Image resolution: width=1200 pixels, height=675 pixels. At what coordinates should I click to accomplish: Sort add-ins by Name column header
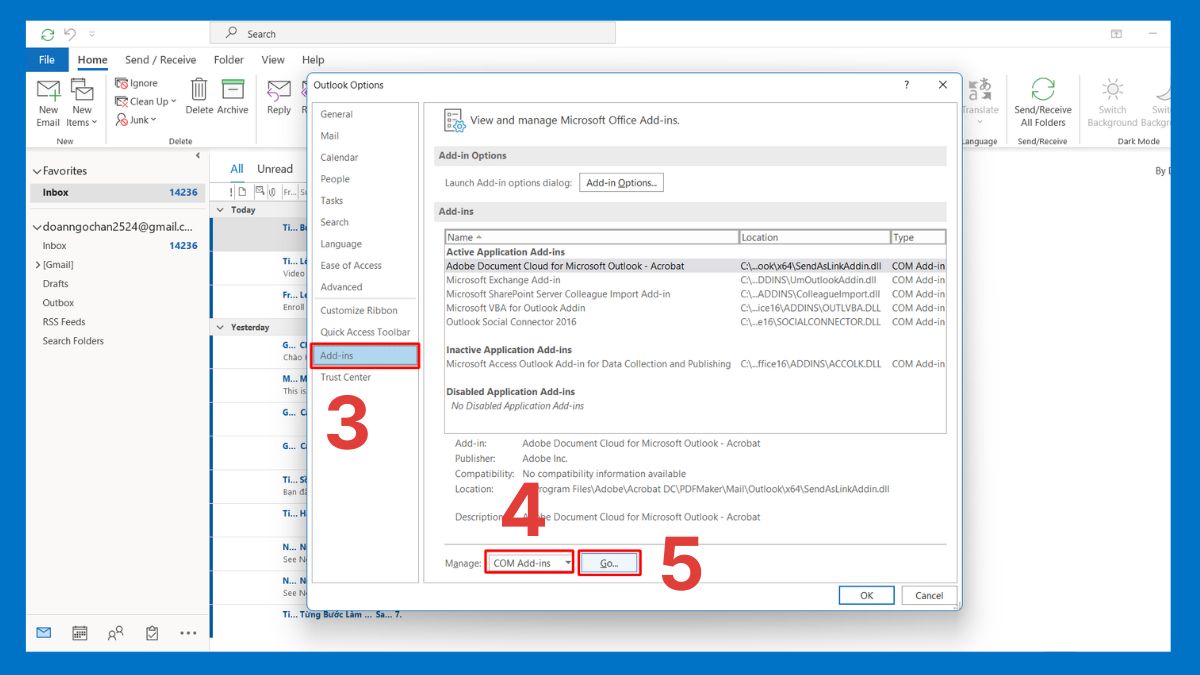[590, 237]
